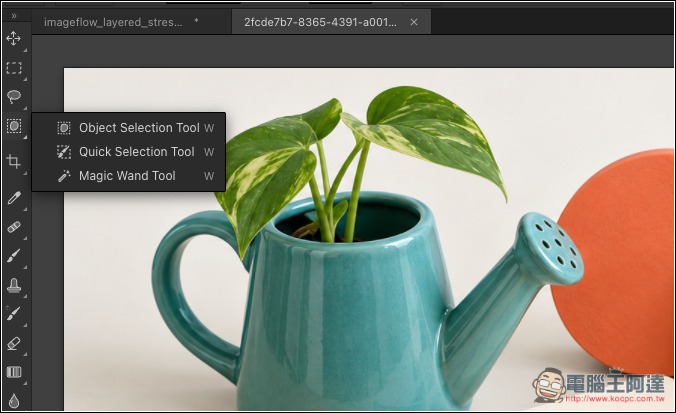Choose Quick Selection Tool from flyout menu
The image size is (676, 413).
click(x=128, y=152)
